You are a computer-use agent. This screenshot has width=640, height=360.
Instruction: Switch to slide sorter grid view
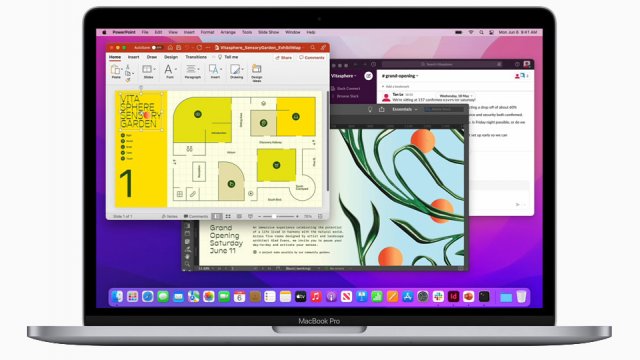[228, 216]
